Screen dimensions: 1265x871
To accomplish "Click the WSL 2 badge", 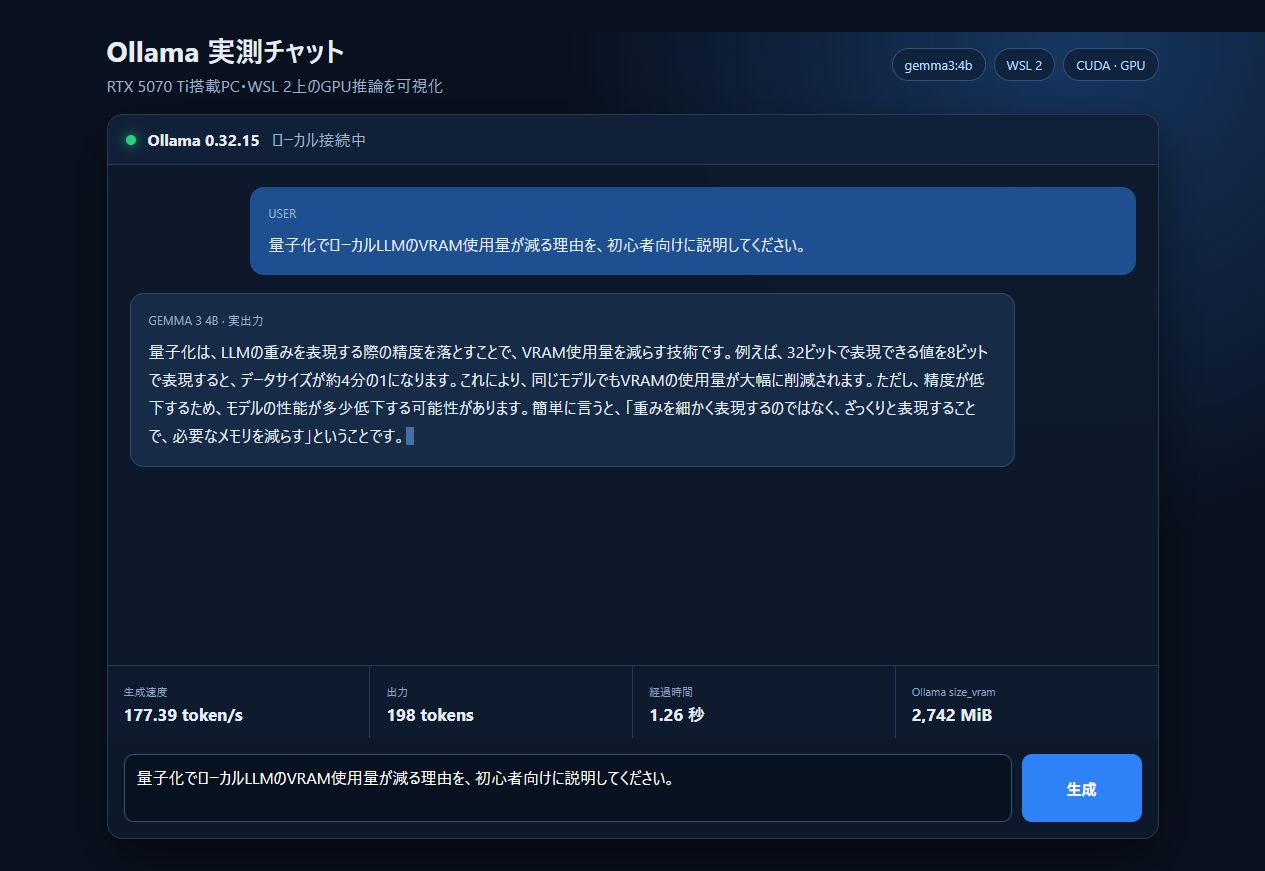I will (1024, 65).
